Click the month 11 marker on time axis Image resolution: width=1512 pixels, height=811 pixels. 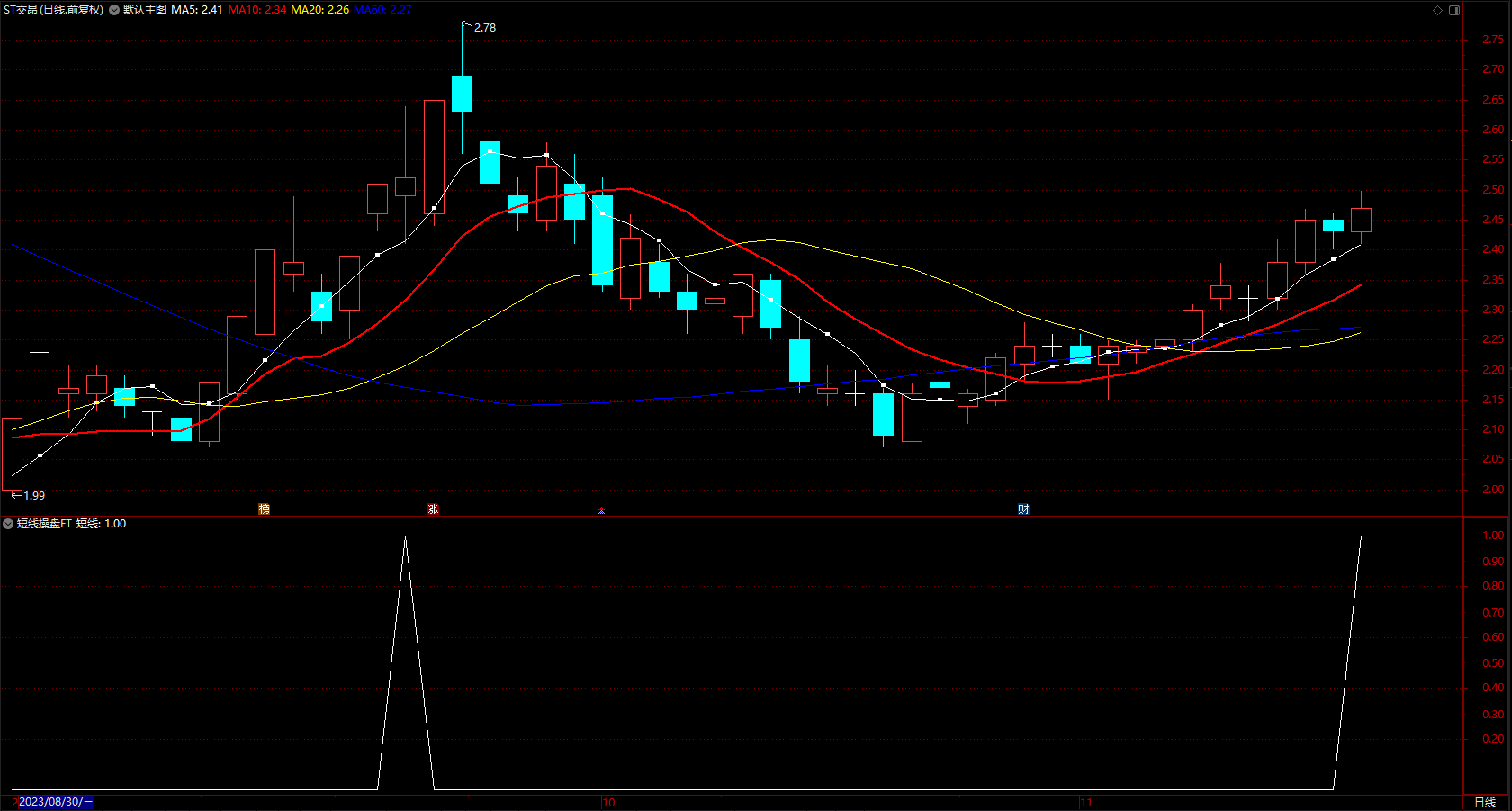tap(1087, 803)
